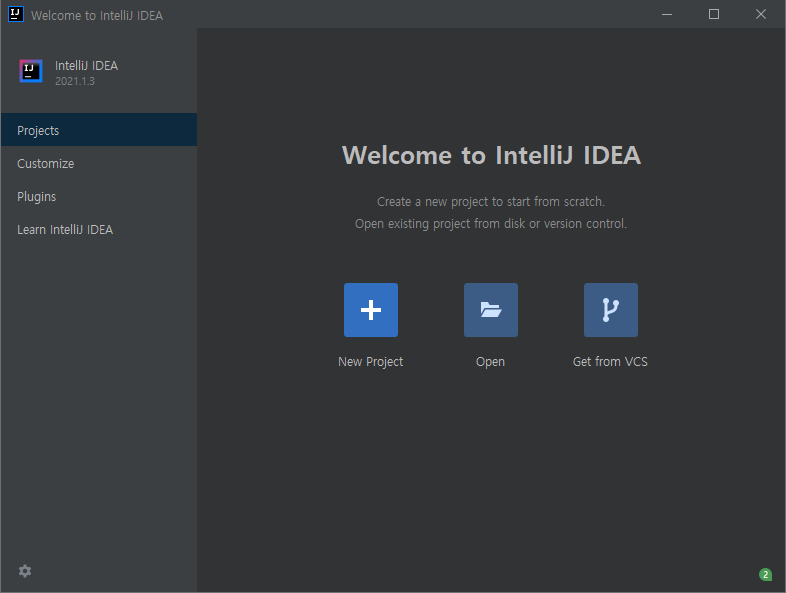
Task: Maximize the welcome window
Action: click(714, 15)
